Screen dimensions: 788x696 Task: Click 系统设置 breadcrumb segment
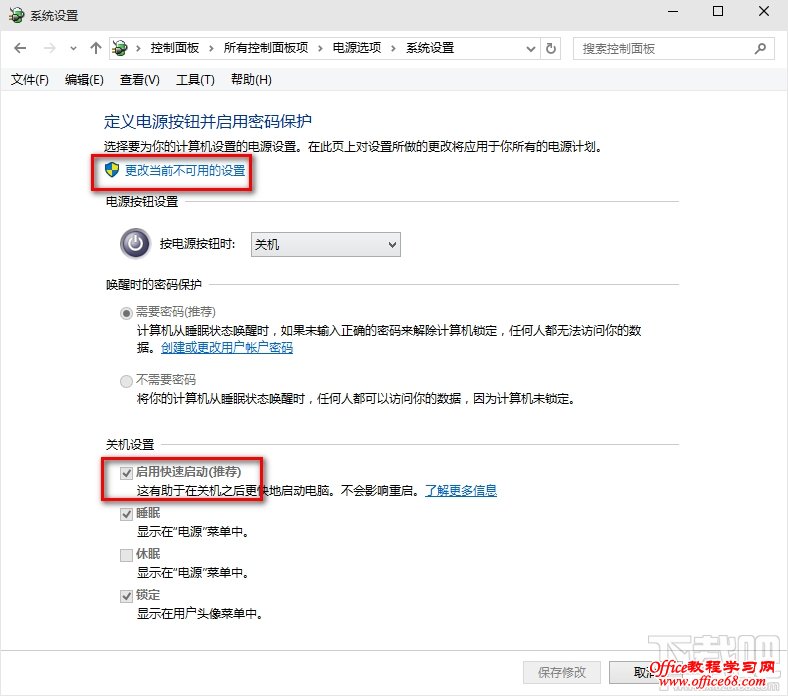430,48
